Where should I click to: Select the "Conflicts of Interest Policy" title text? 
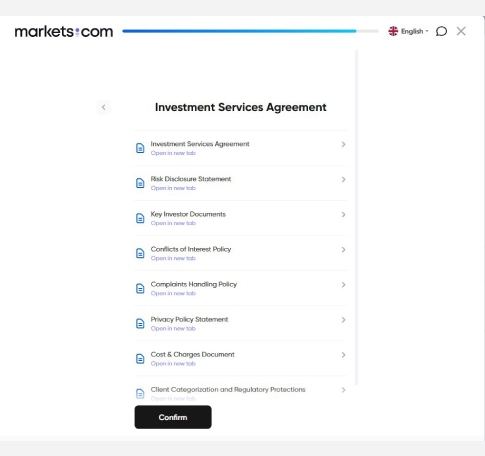191,249
